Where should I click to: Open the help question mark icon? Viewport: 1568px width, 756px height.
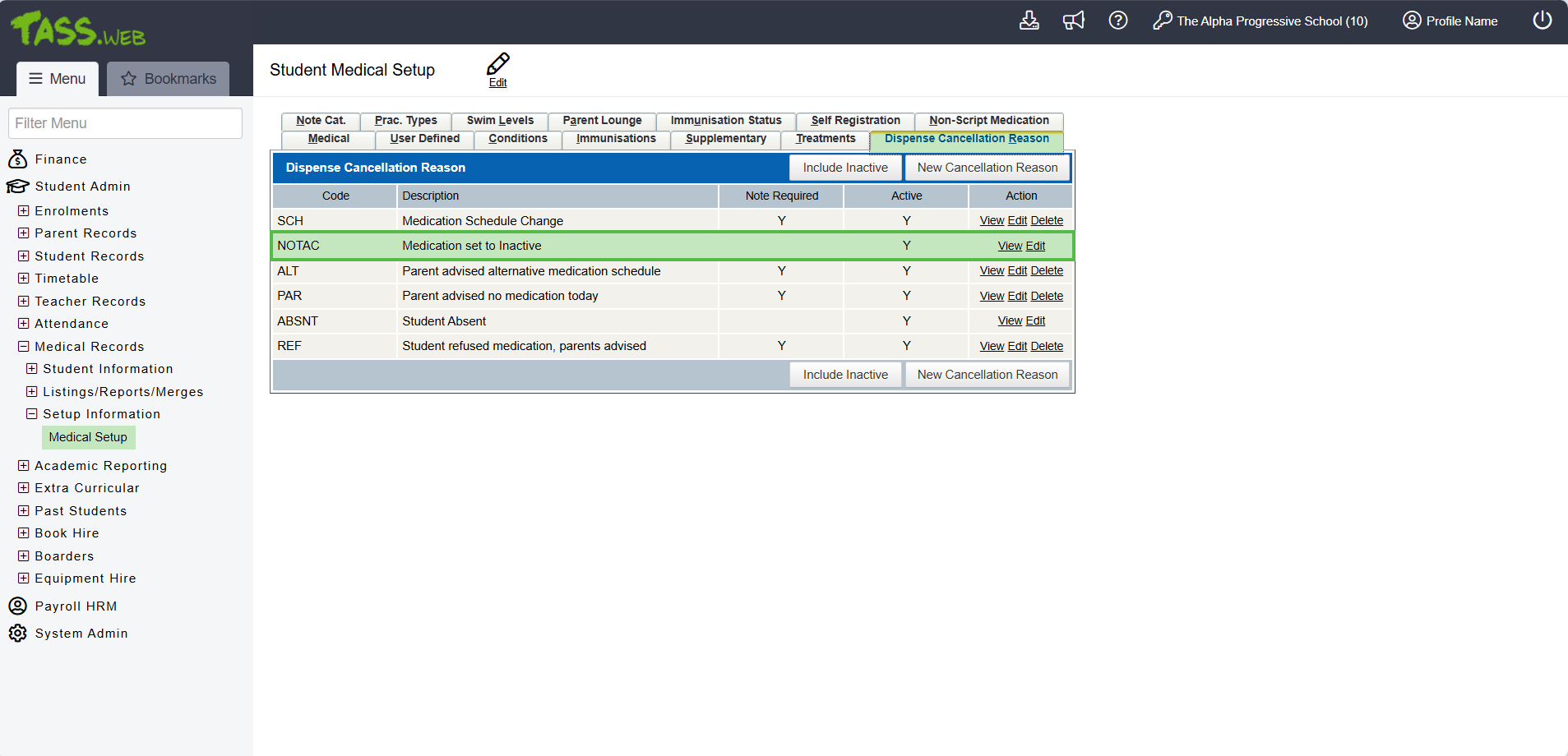[x=1117, y=21]
